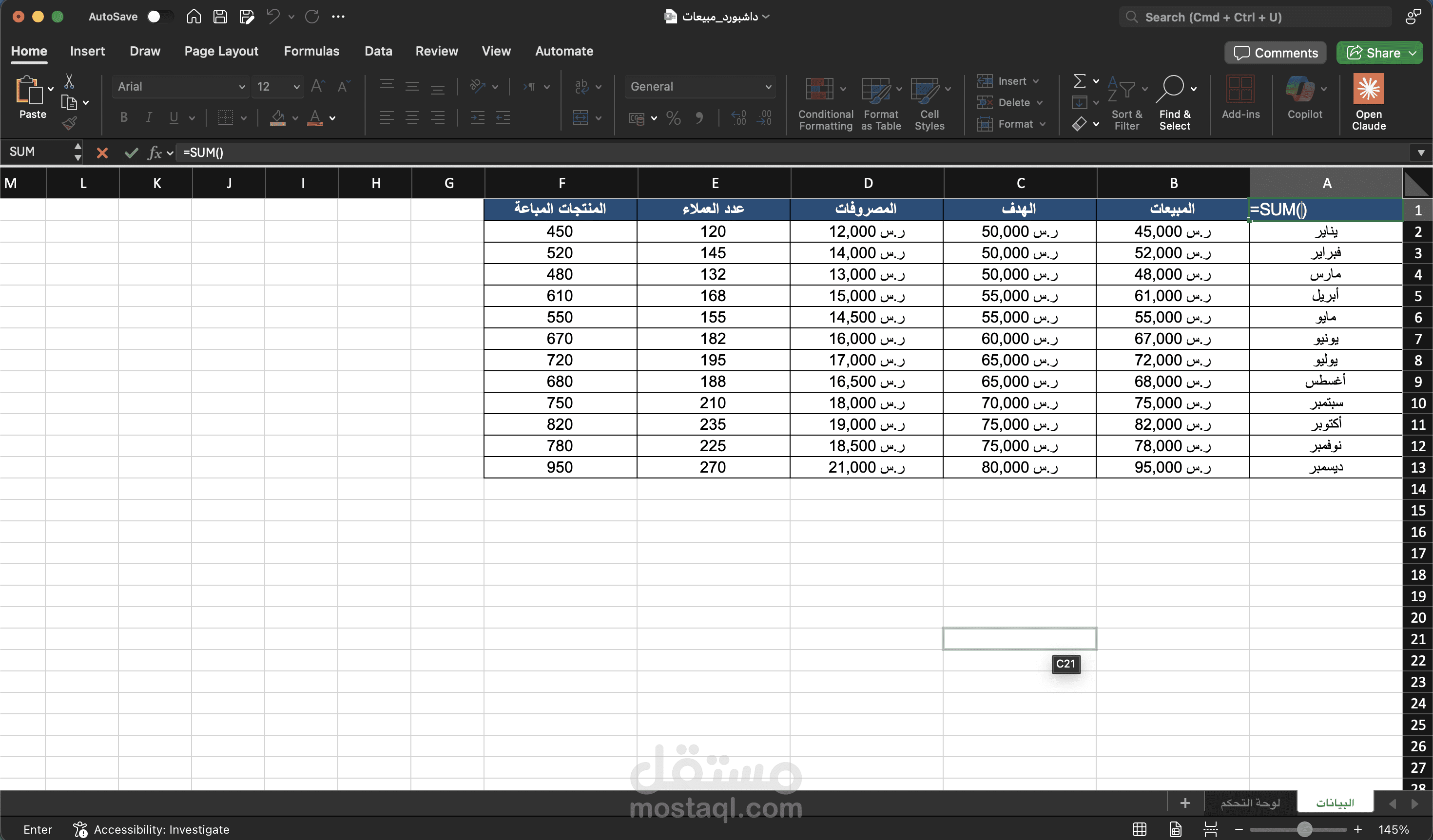Confirm formula with green checkmark icon
This screenshot has width=1433, height=840.
(132, 153)
